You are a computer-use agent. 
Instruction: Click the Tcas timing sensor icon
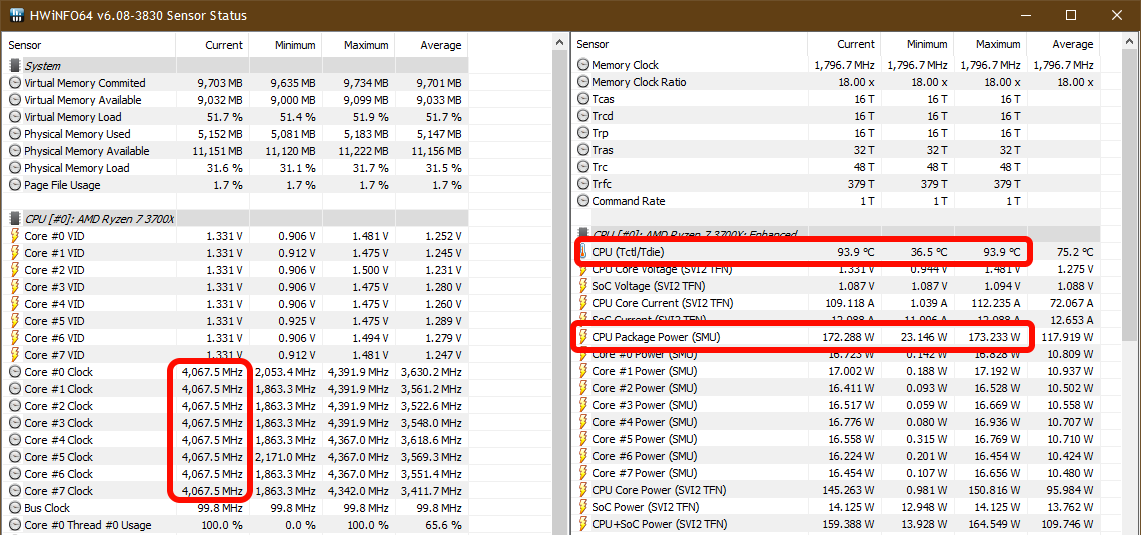583,99
